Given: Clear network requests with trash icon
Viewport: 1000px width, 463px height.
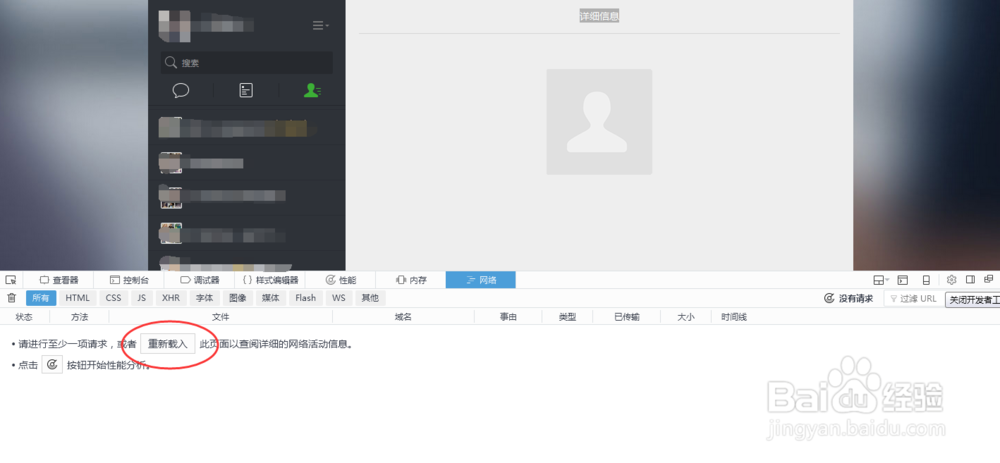Looking at the screenshot, I should point(11,298).
